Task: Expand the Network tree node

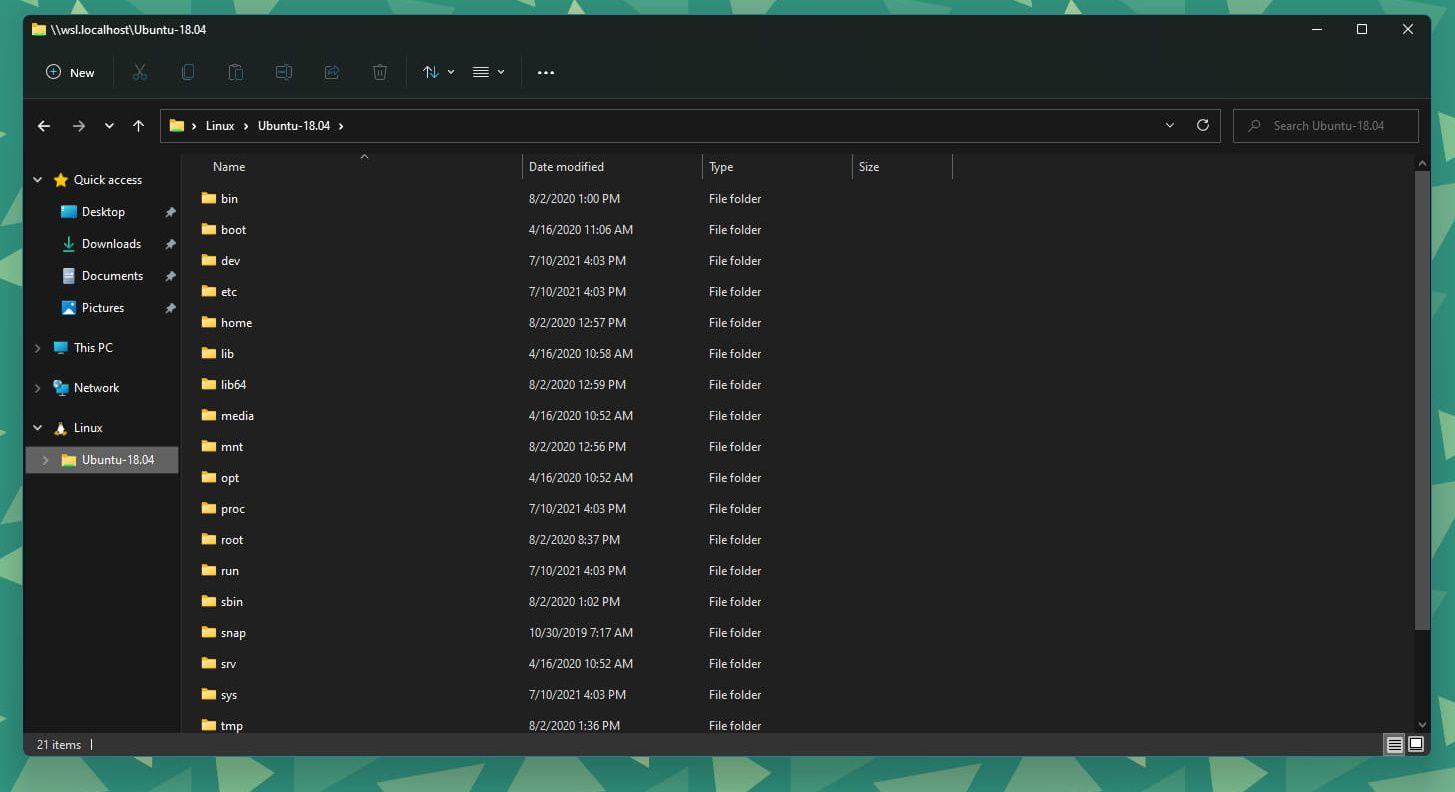Action: pos(38,388)
